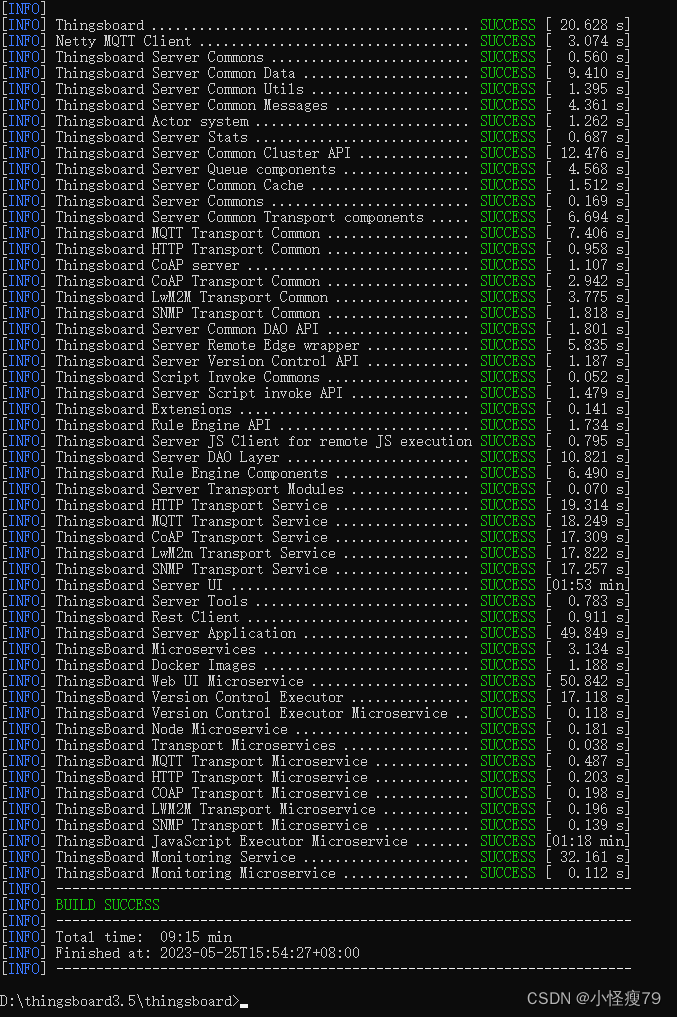The image size is (677, 1017).
Task: Click 'Thingsboard HTTP Transport Common' line
Action: [316, 249]
